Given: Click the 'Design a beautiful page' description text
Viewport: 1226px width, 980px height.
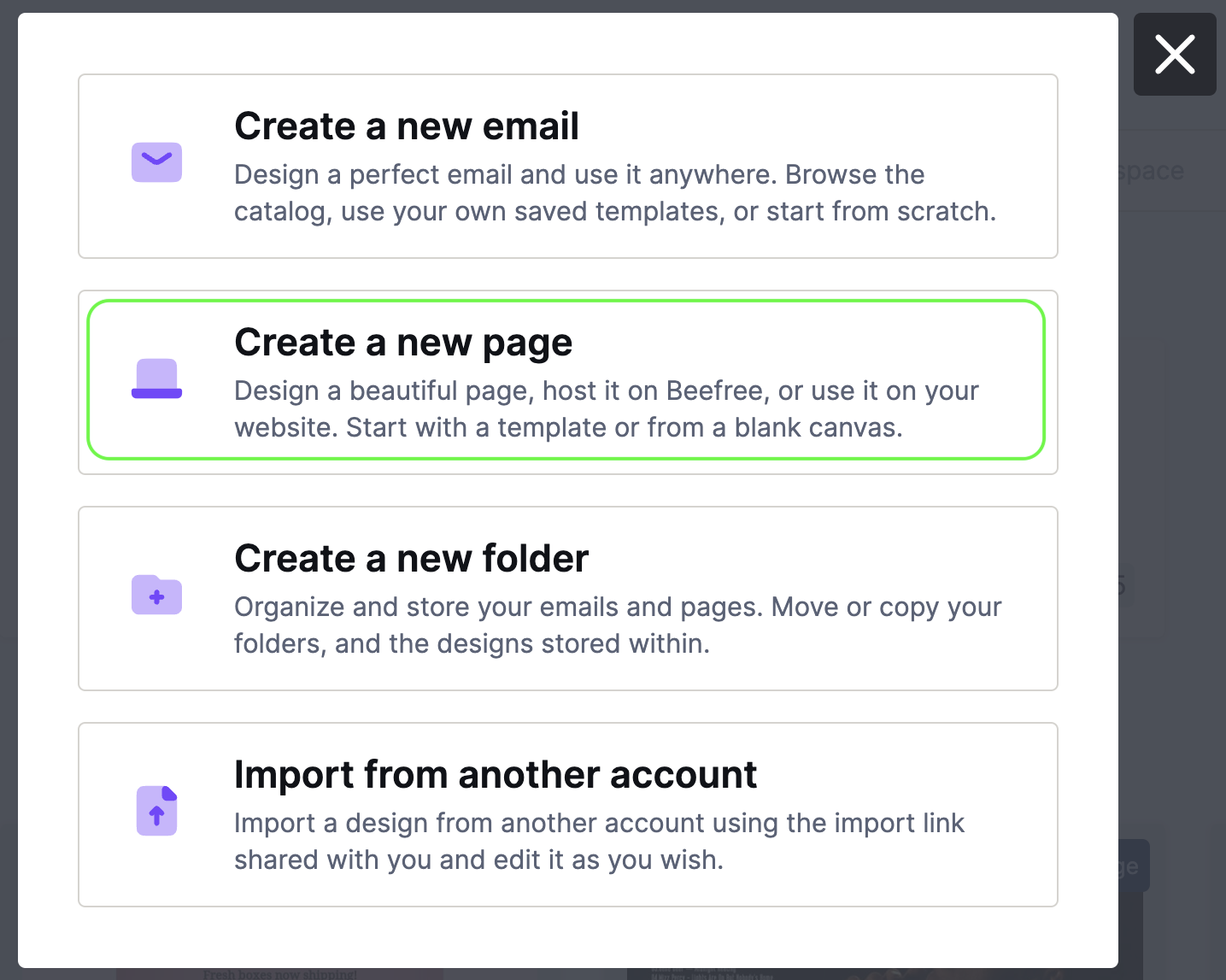Looking at the screenshot, I should (x=607, y=409).
